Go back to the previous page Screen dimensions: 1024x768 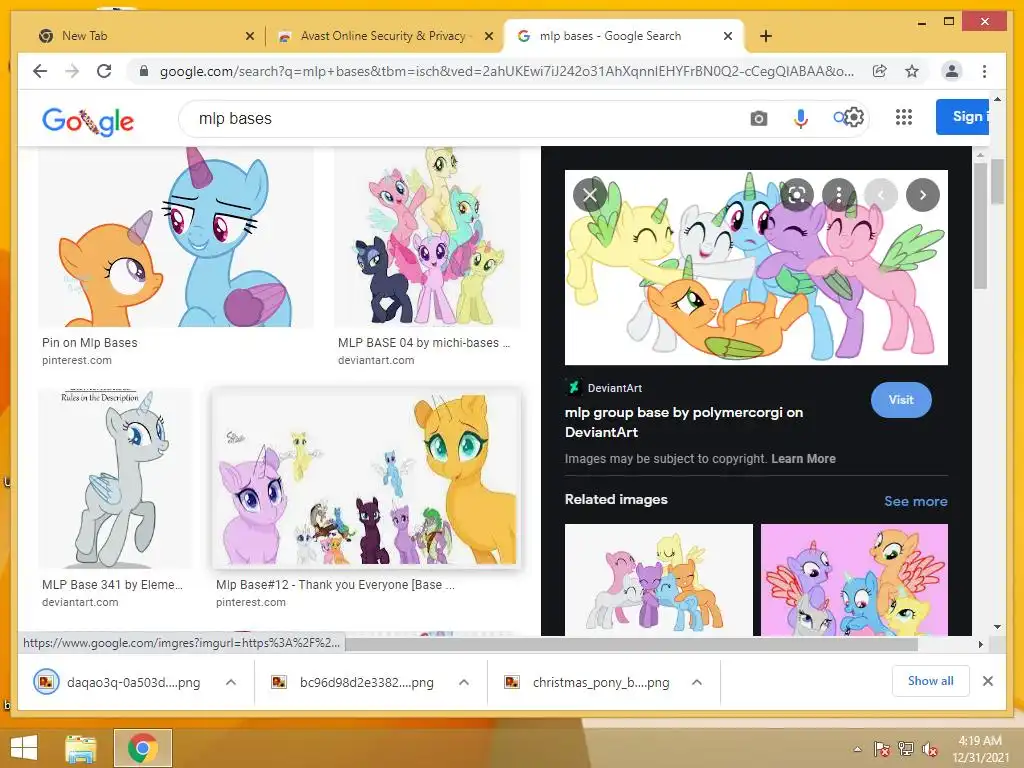[x=40, y=71]
